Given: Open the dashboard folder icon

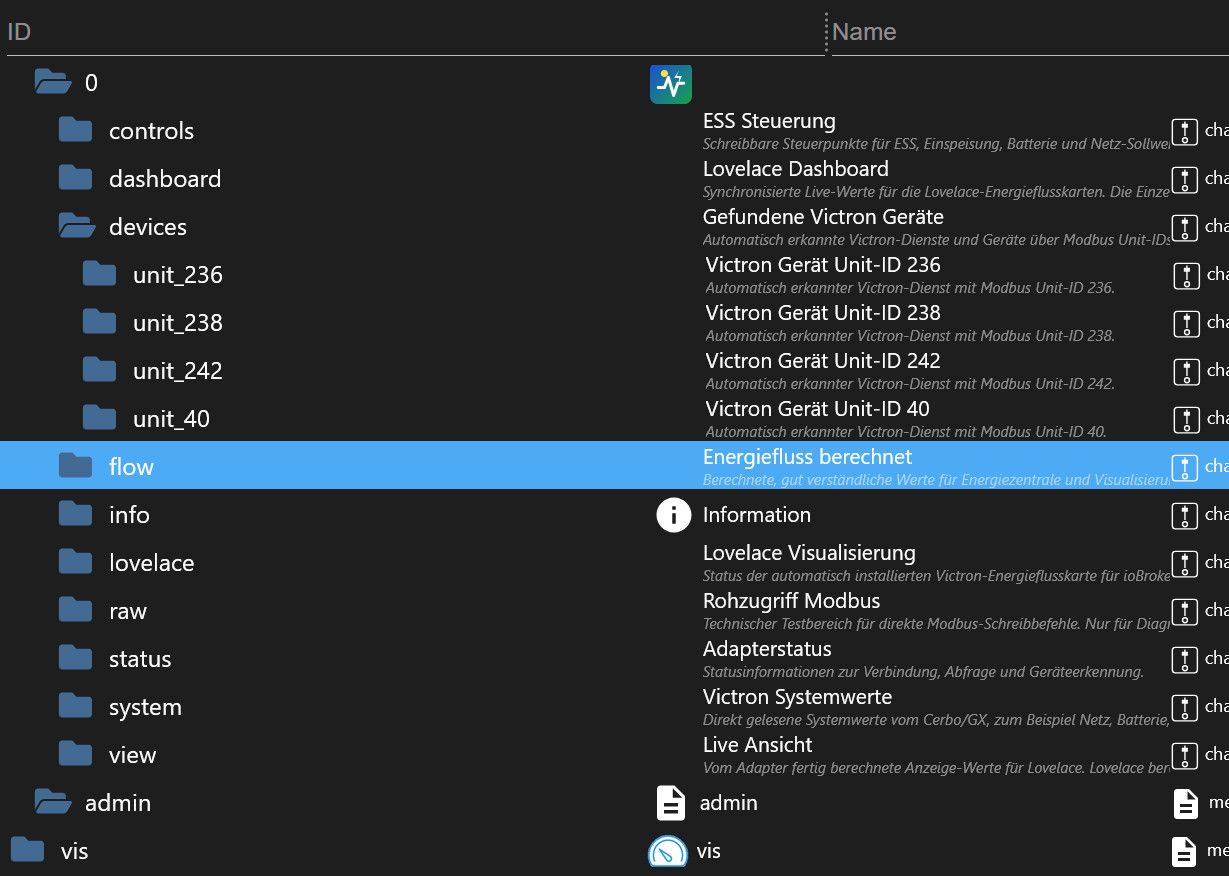Looking at the screenshot, I should tap(75, 178).
